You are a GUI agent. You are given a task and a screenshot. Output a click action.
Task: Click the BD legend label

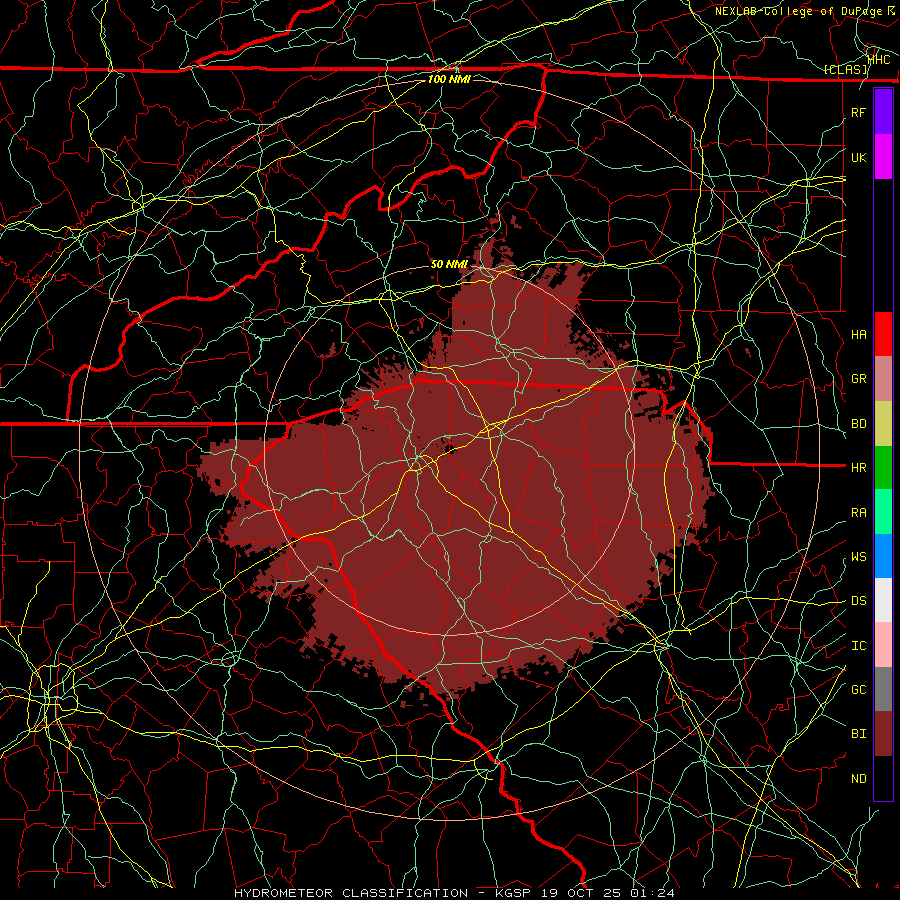click(x=859, y=424)
